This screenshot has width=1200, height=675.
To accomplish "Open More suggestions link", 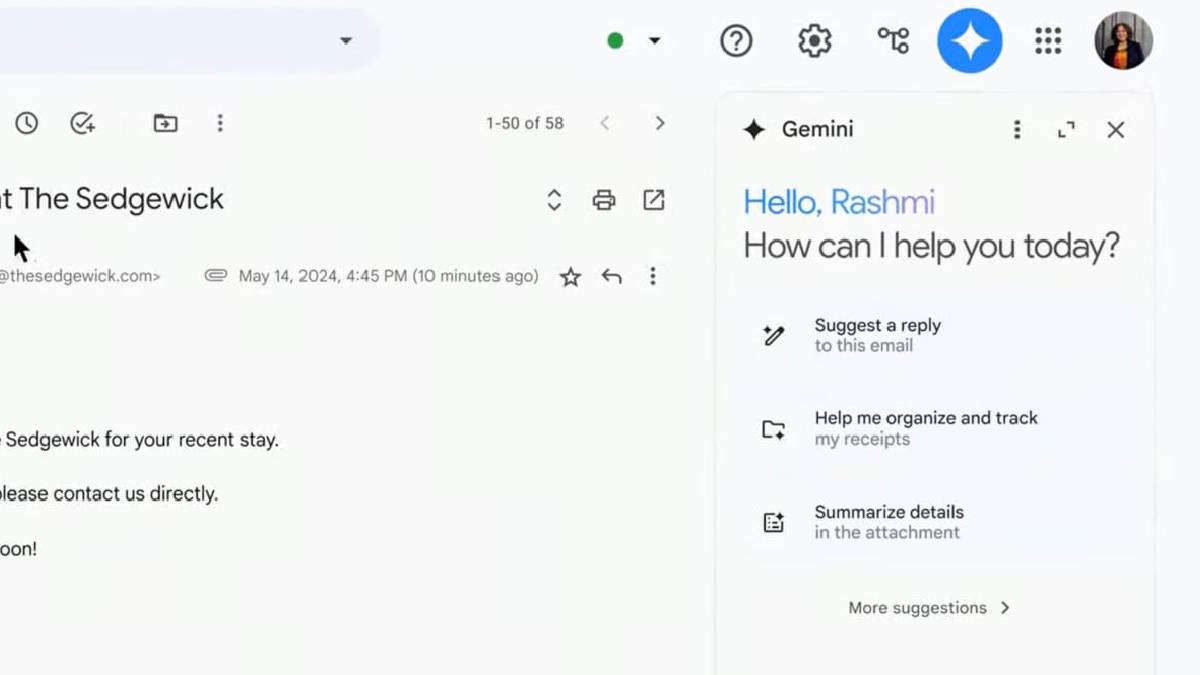I will [929, 608].
